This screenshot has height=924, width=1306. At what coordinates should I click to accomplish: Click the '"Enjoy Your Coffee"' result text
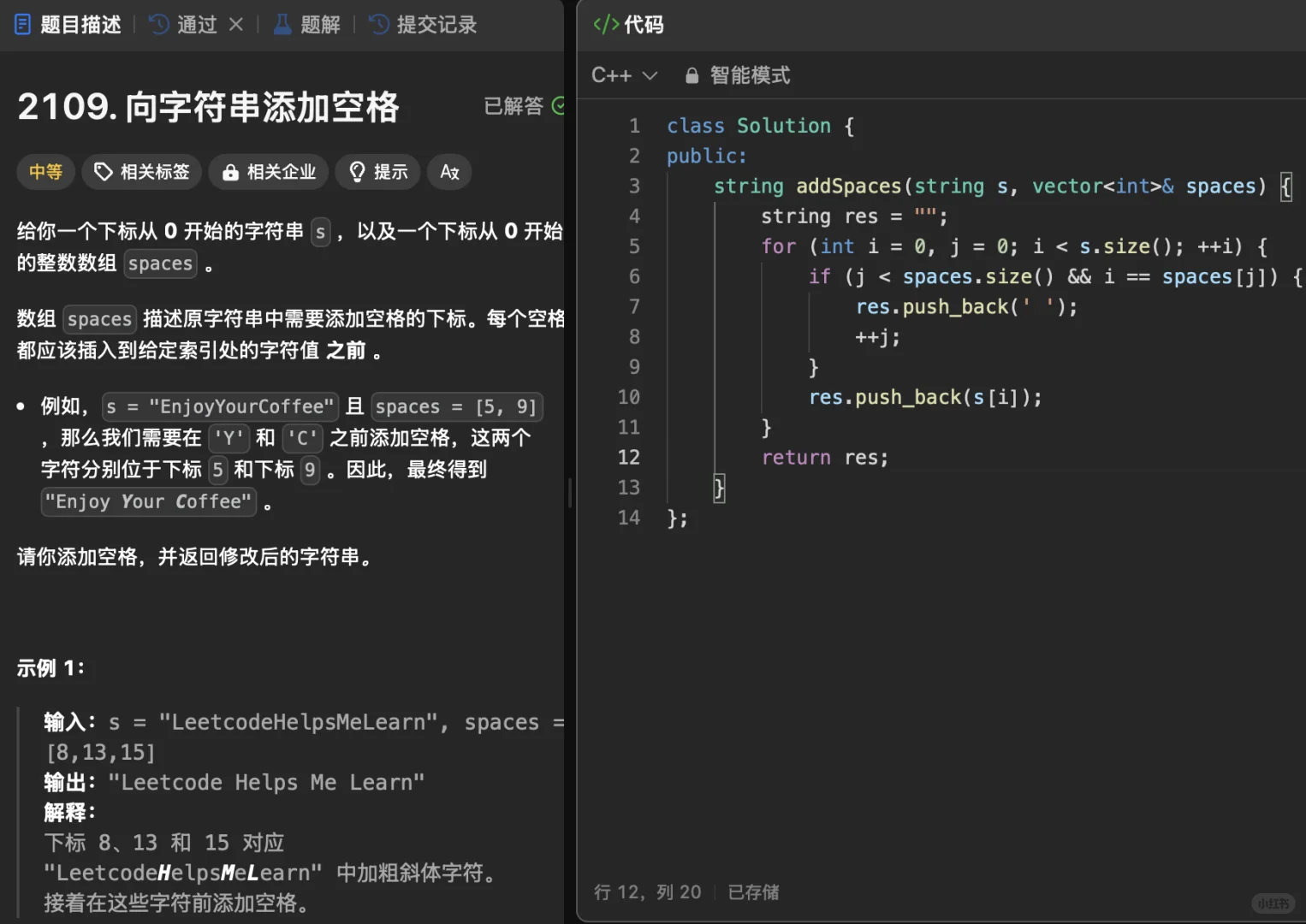pyautogui.click(x=149, y=501)
